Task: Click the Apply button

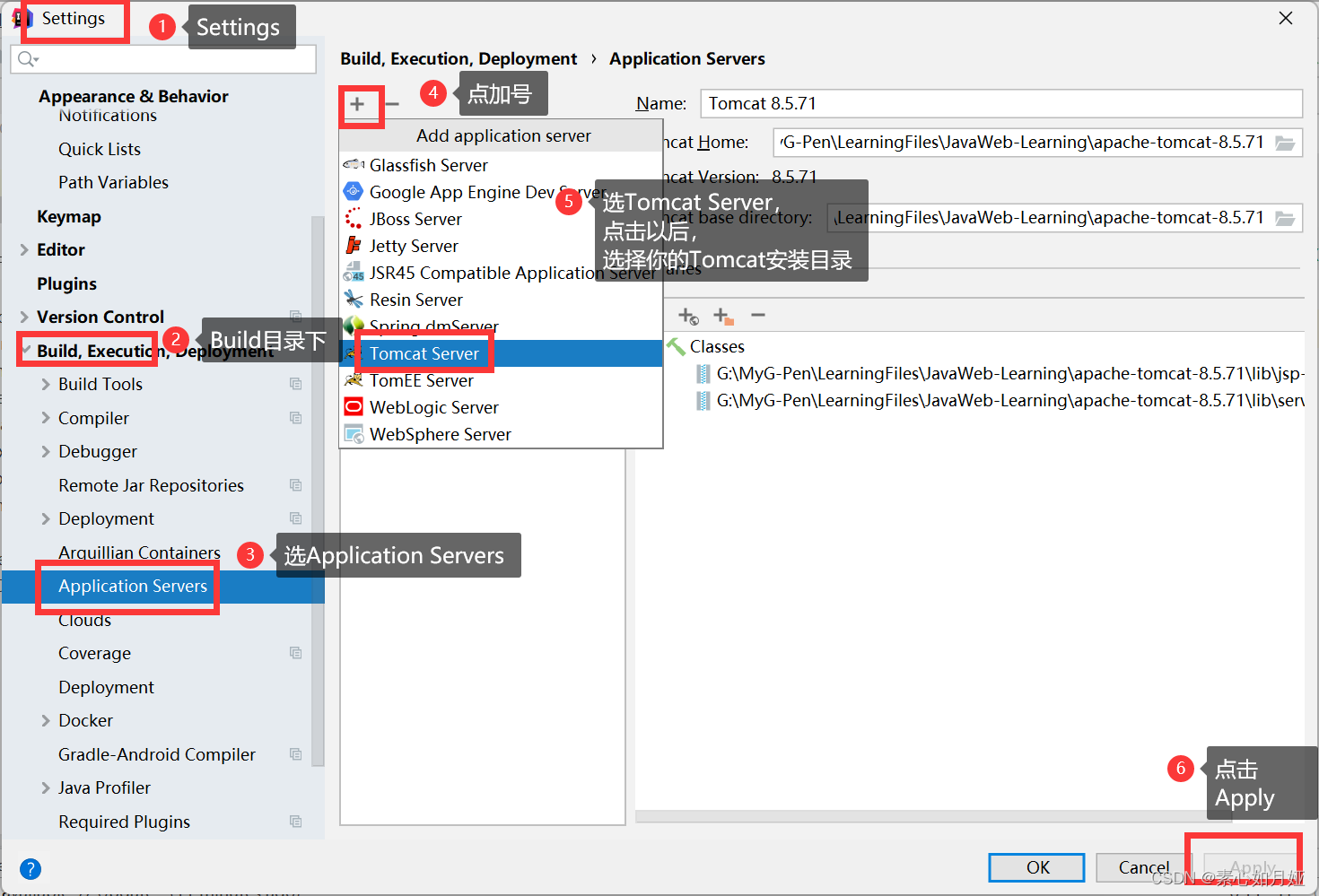Action: click(1253, 867)
